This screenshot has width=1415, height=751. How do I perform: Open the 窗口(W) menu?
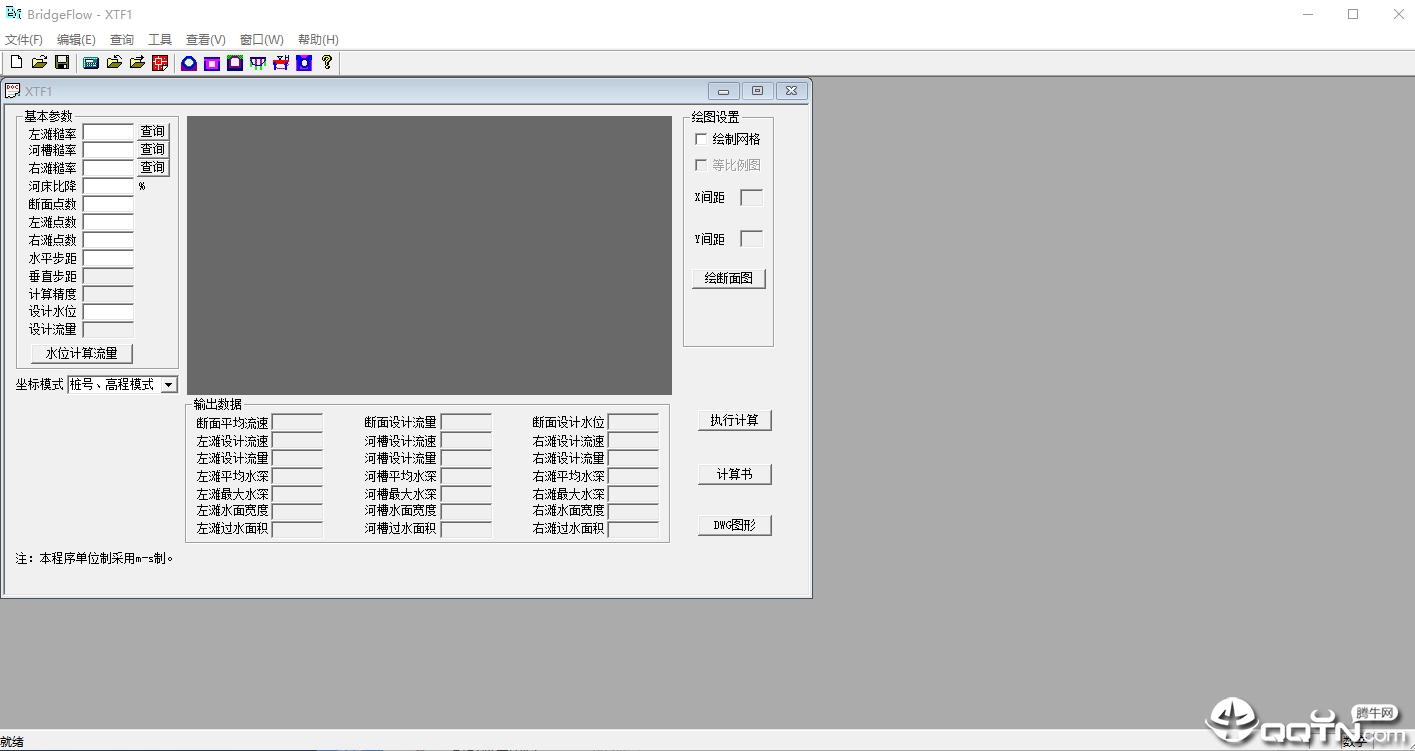262,40
